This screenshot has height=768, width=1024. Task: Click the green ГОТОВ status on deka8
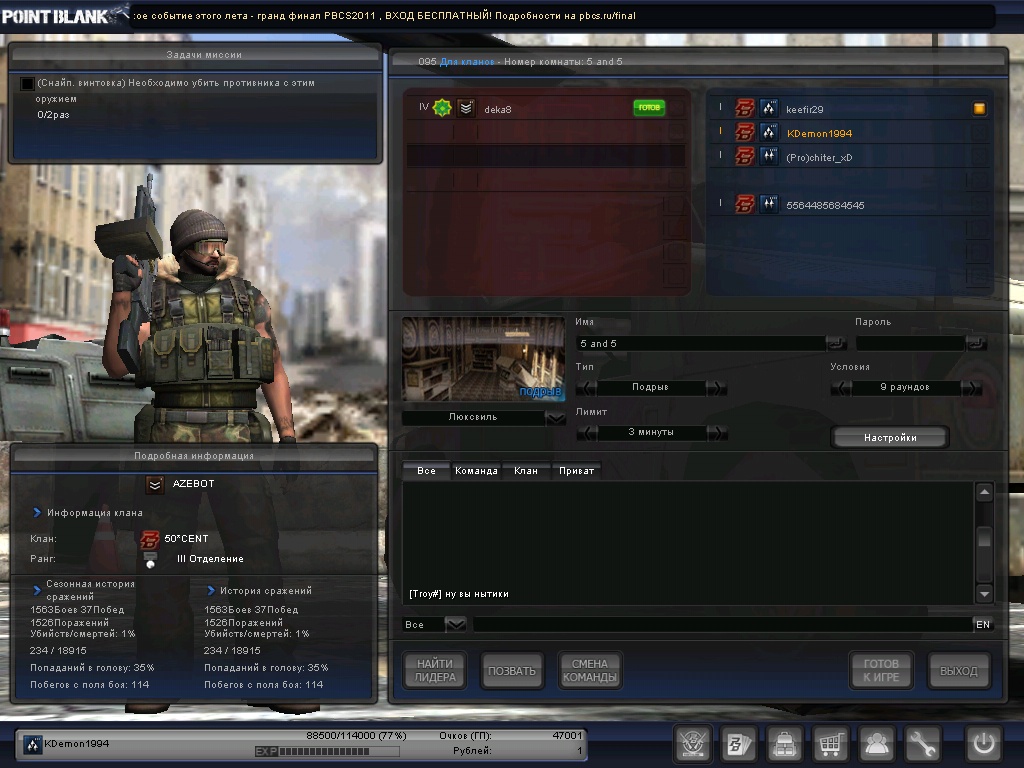[x=649, y=108]
